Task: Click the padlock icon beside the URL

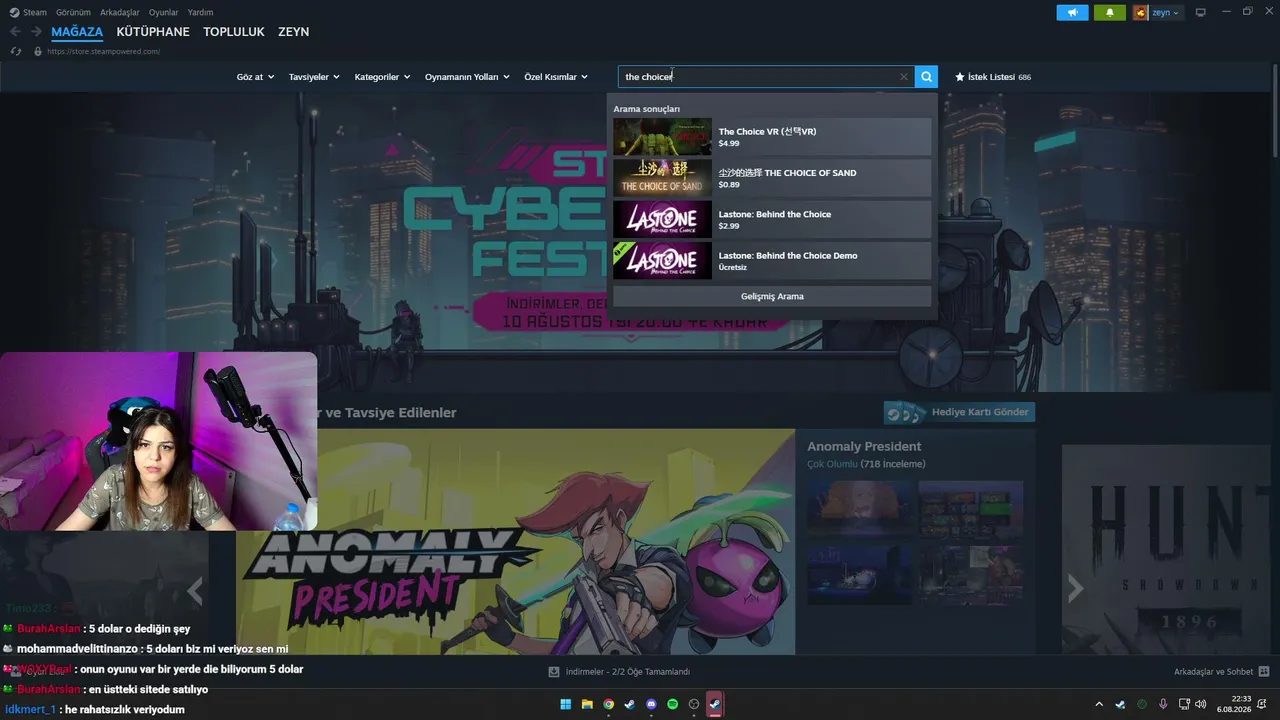Action: (x=38, y=51)
